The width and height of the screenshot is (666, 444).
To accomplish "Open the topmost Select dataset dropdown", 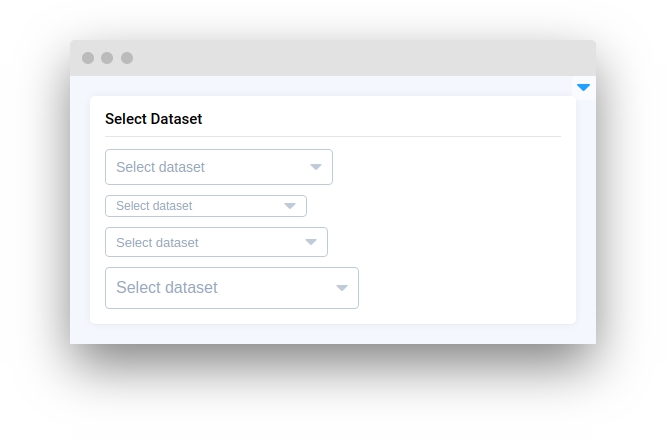I will 218,167.
